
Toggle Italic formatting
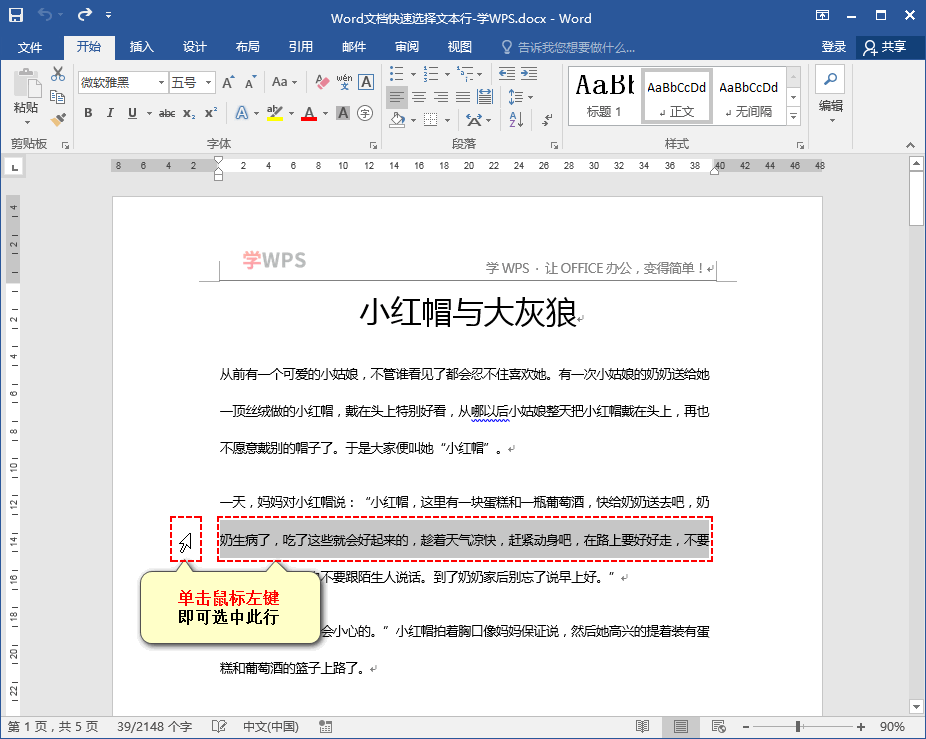[x=110, y=113]
